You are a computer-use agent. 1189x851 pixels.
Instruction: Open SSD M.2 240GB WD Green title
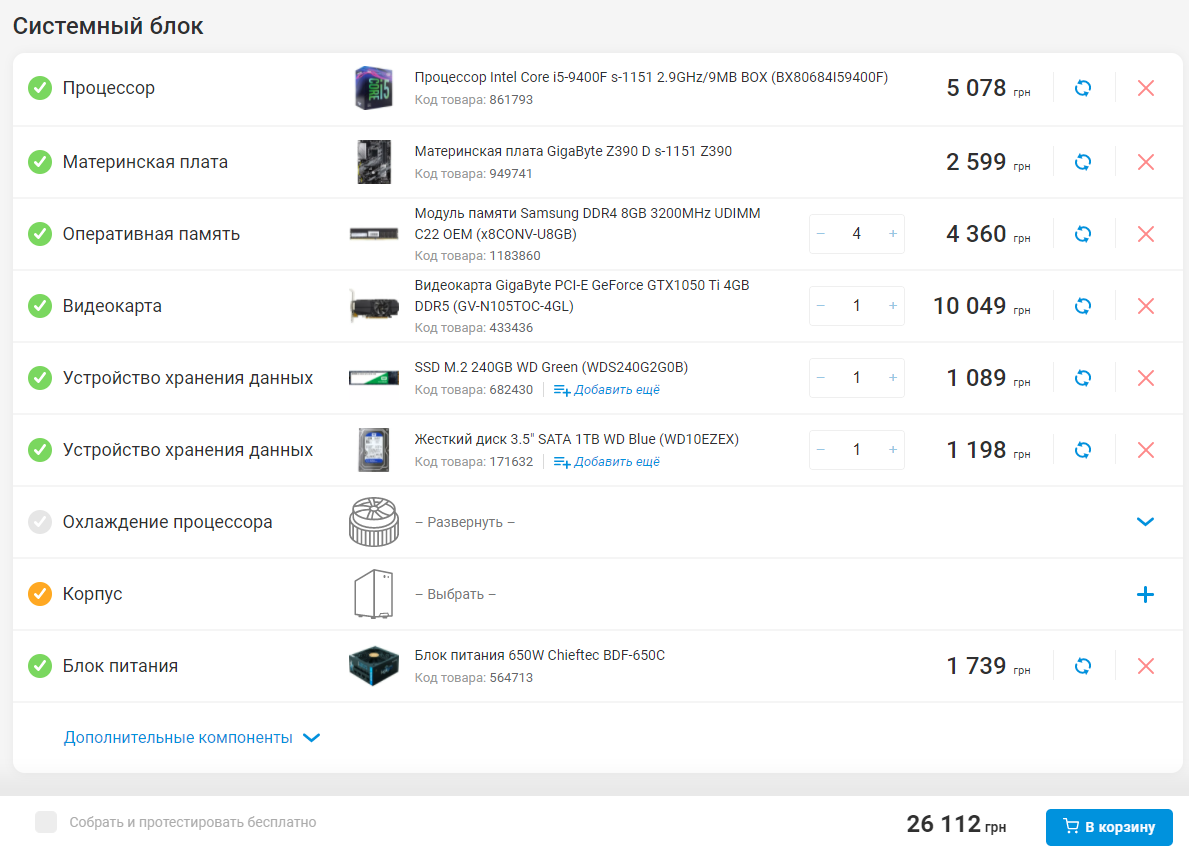(x=551, y=367)
